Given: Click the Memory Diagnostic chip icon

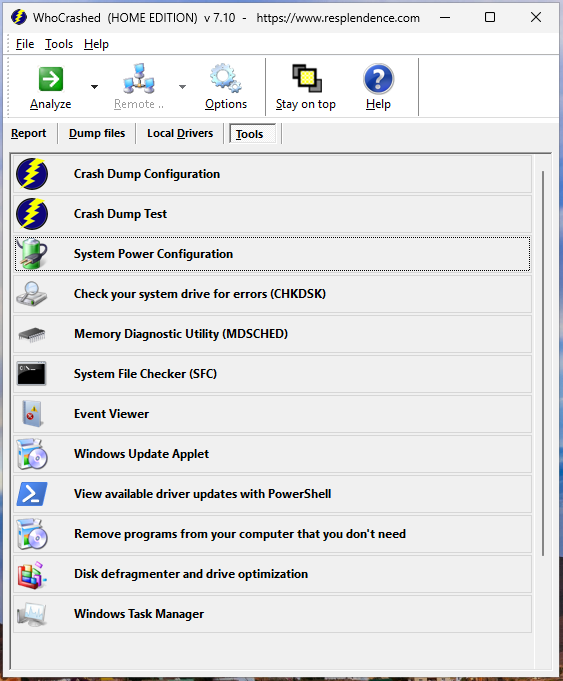Looking at the screenshot, I should pos(32,334).
